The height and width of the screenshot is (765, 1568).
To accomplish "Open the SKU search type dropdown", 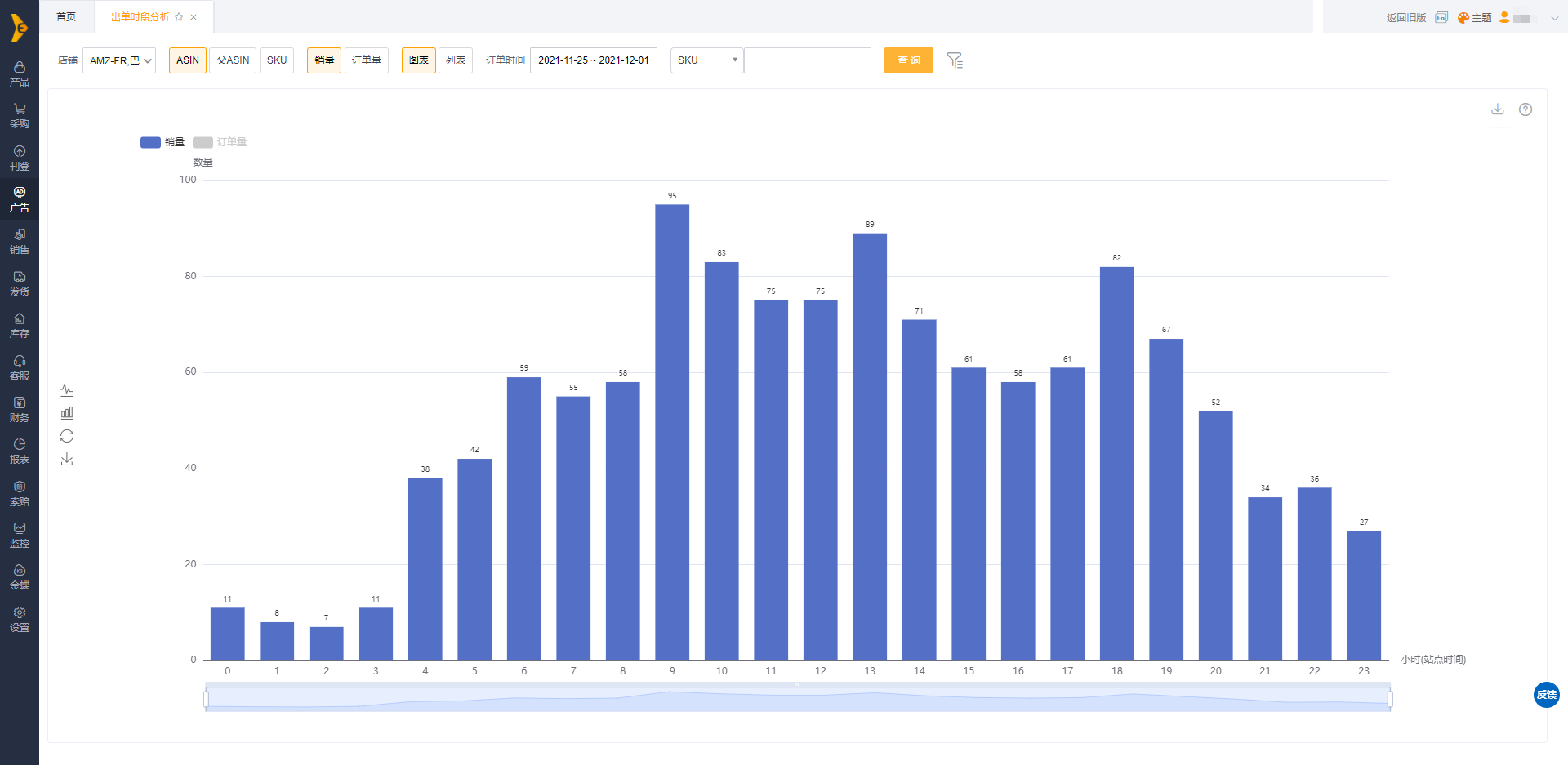I will tap(706, 60).
